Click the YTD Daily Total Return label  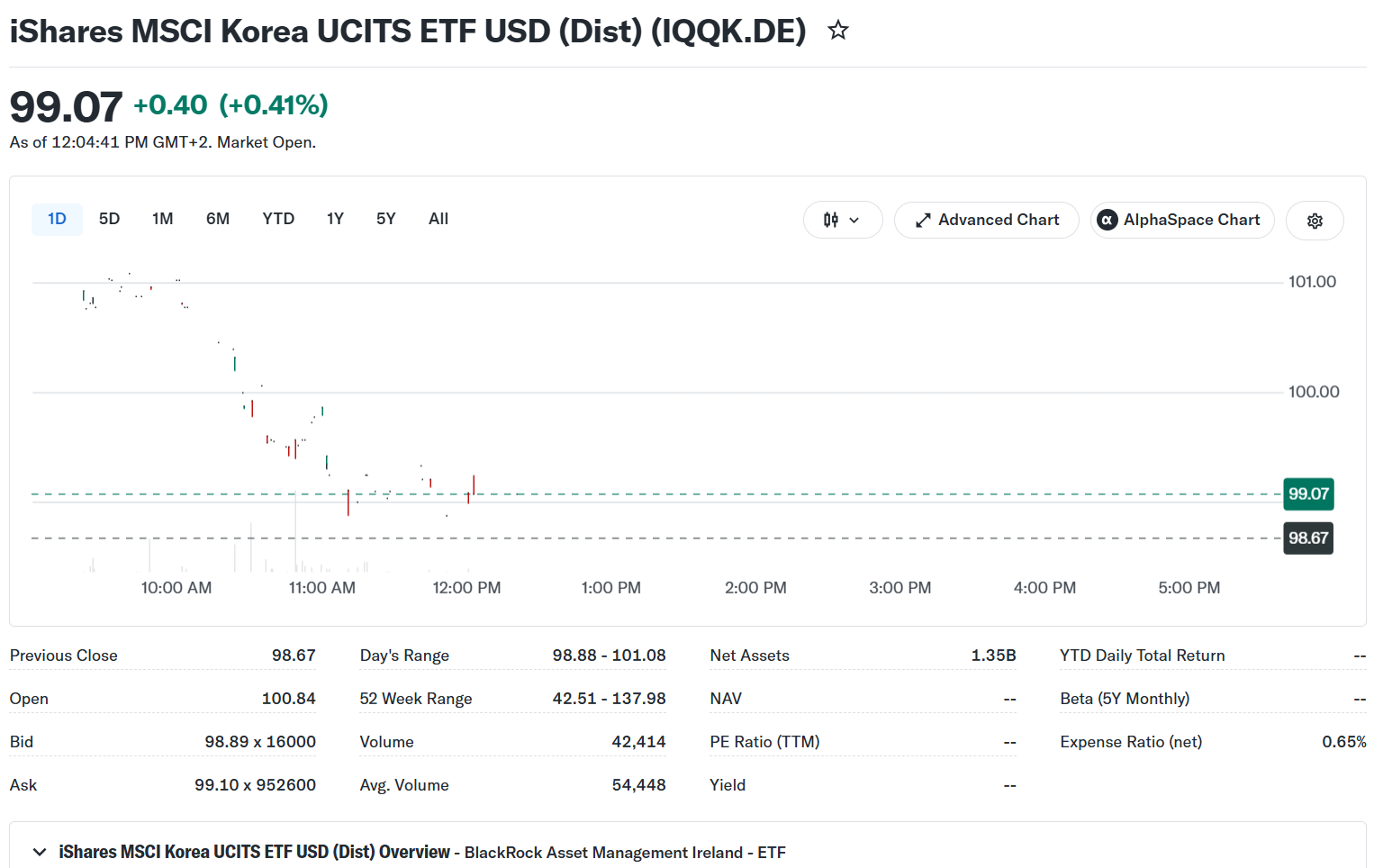tap(1143, 656)
